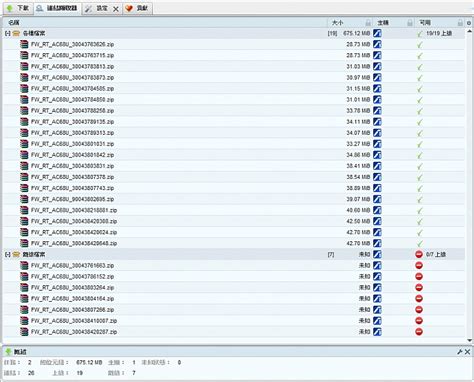The height and width of the screenshot is (382, 474).
Task: Open the Settings tab with wrench icon
Action: tap(97, 8)
